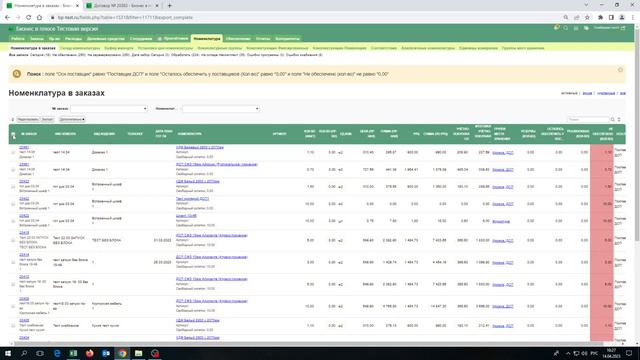640x360 pixels.
Task: Open the Расходы main menu tab
Action: [73, 39]
